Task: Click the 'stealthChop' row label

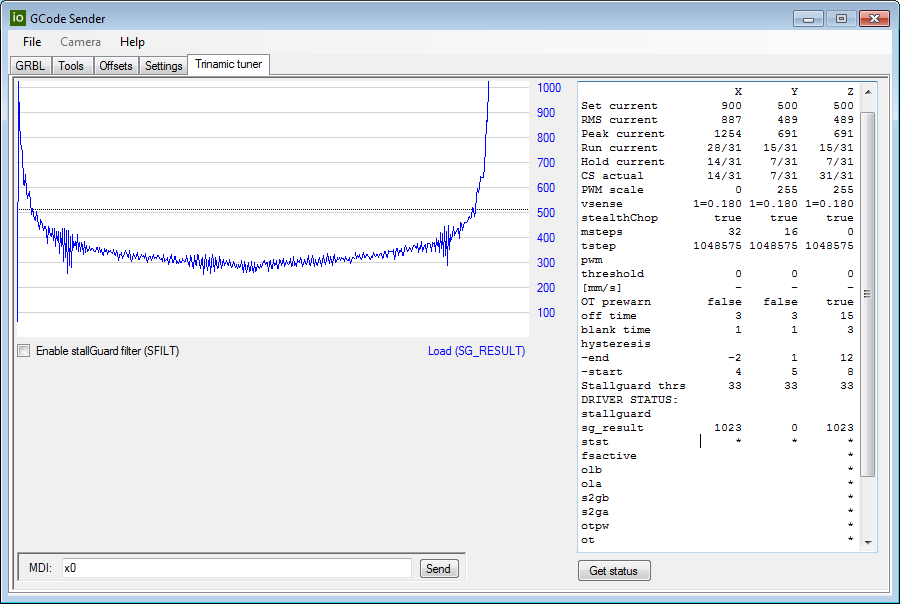Action: [619, 218]
